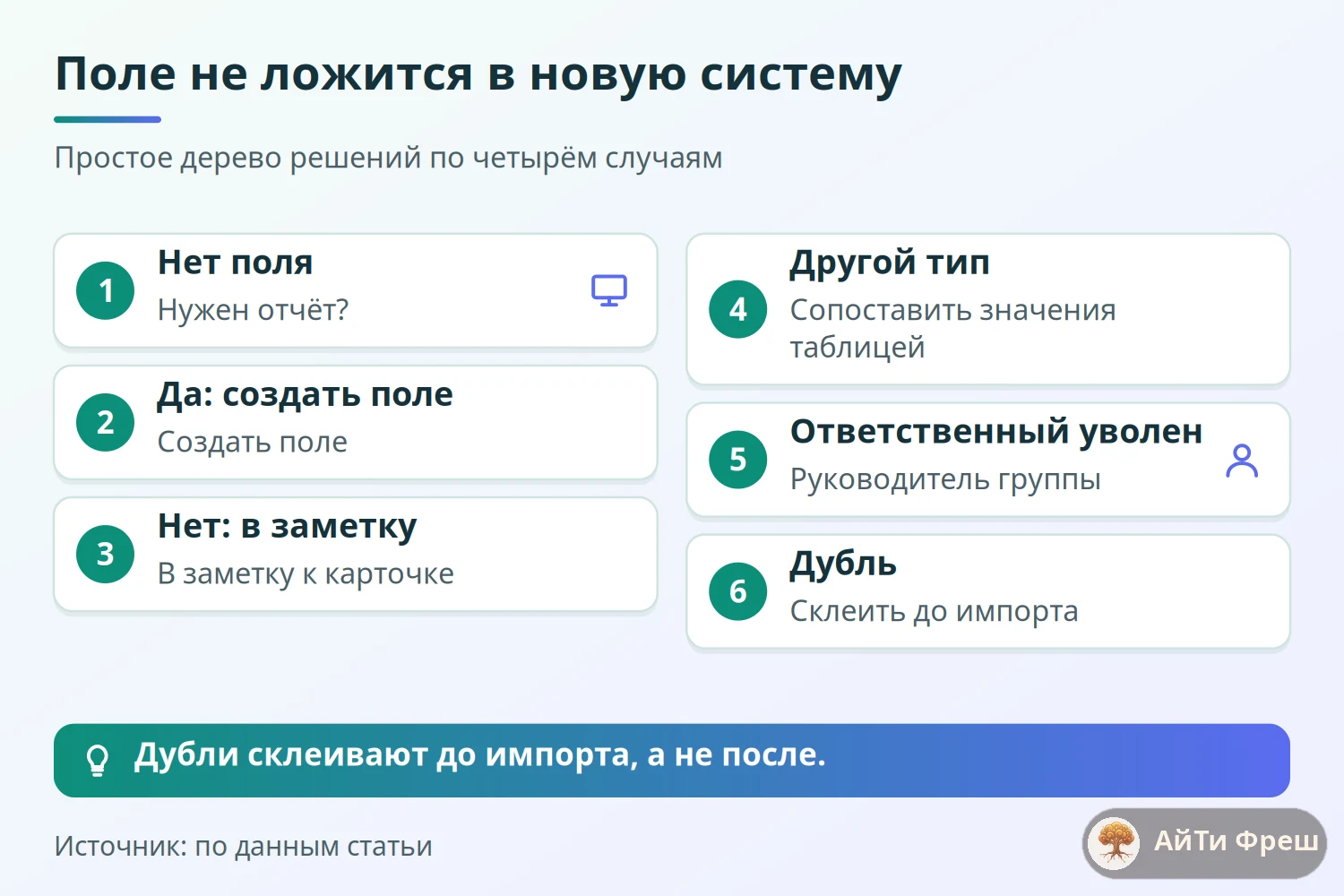Click the banner text "Дубли склеивают до импорта, а не после."
Image resolution: width=1344 pixels, height=896 pixels.
pyautogui.click(x=480, y=755)
